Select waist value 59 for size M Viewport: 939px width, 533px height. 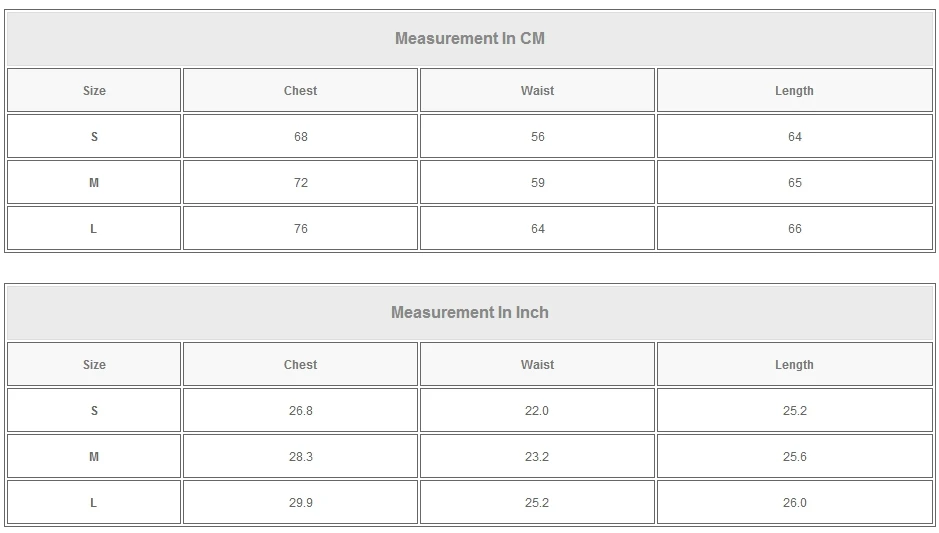click(x=537, y=183)
